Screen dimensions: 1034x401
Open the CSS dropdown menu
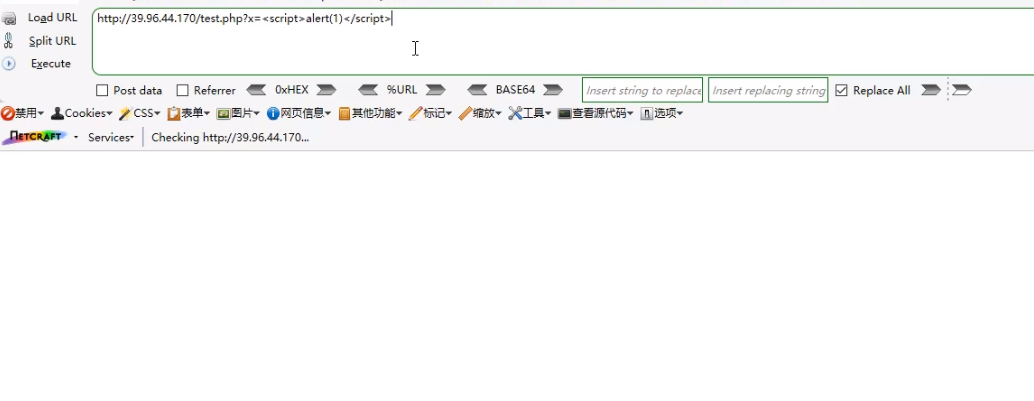click(140, 113)
